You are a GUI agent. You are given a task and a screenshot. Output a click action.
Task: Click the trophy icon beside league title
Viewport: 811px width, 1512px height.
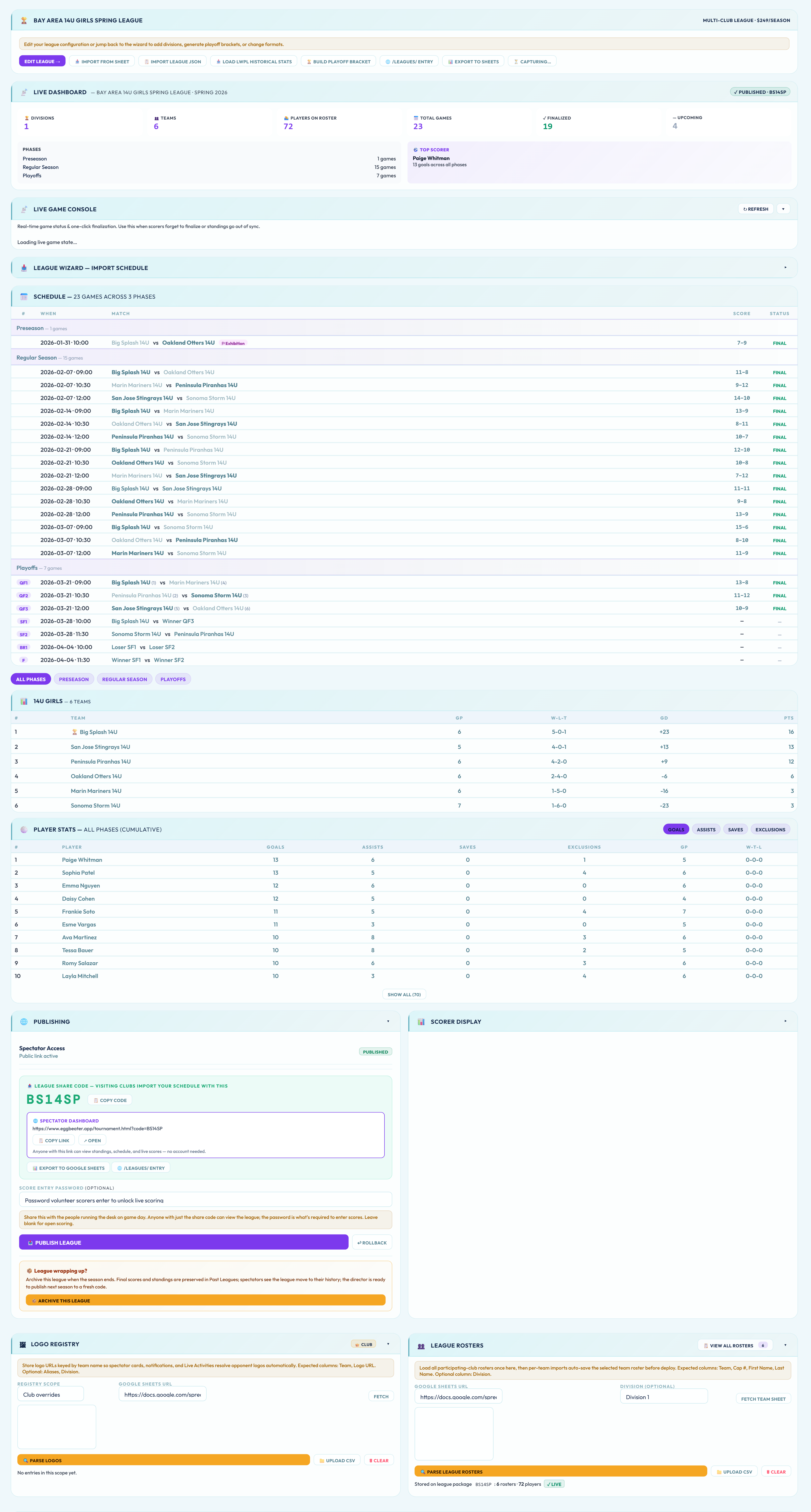[x=24, y=20]
